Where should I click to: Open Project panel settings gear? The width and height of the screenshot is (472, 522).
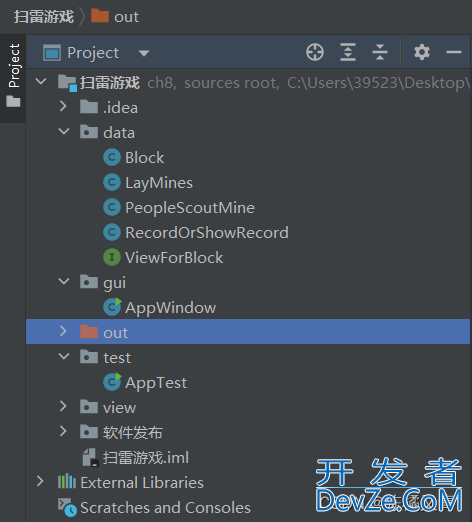pyautogui.click(x=422, y=52)
